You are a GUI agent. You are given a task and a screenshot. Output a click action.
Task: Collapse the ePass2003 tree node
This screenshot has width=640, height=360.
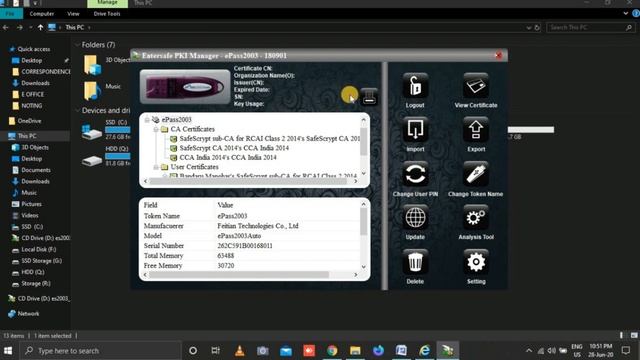click(x=147, y=120)
